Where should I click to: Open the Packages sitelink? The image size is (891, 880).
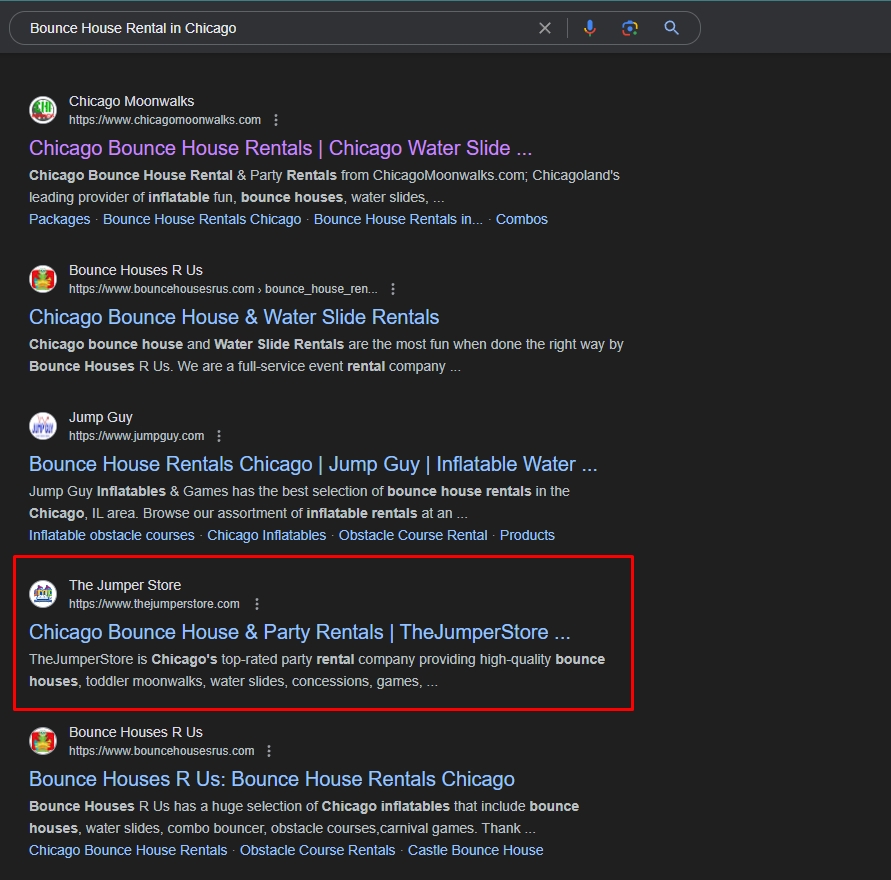click(x=60, y=219)
